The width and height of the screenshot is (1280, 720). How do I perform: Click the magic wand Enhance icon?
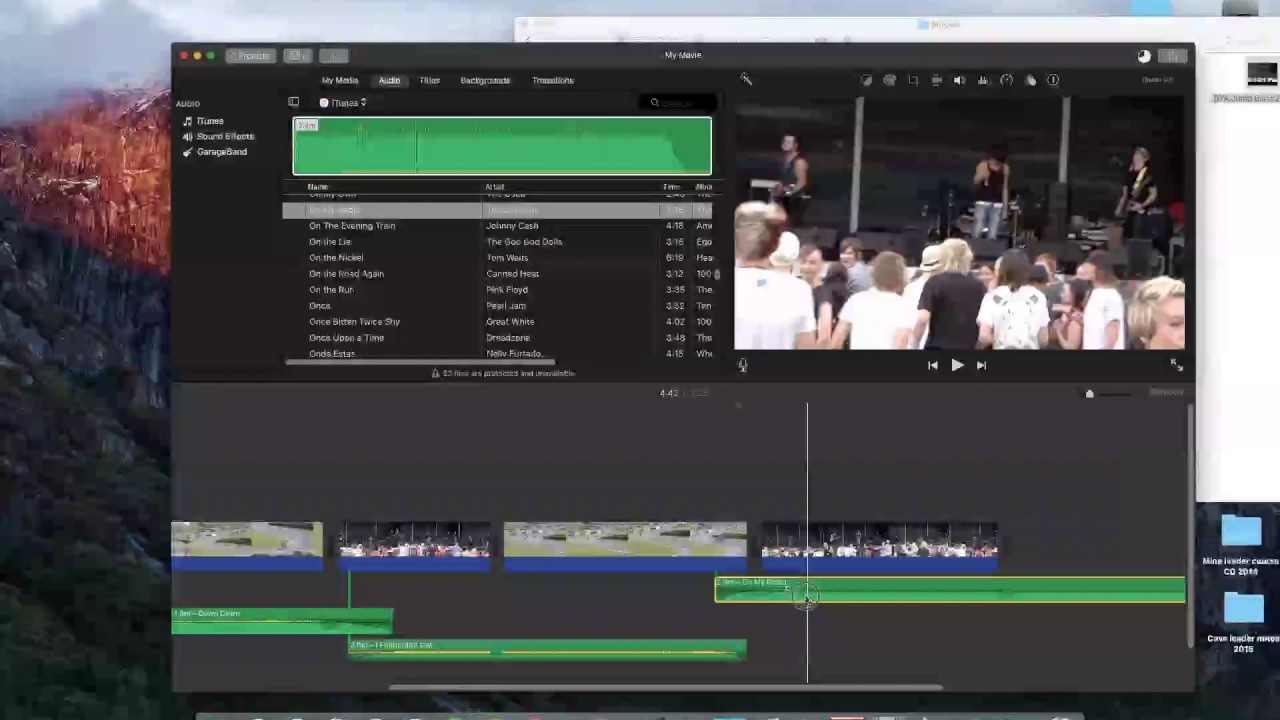click(x=746, y=80)
